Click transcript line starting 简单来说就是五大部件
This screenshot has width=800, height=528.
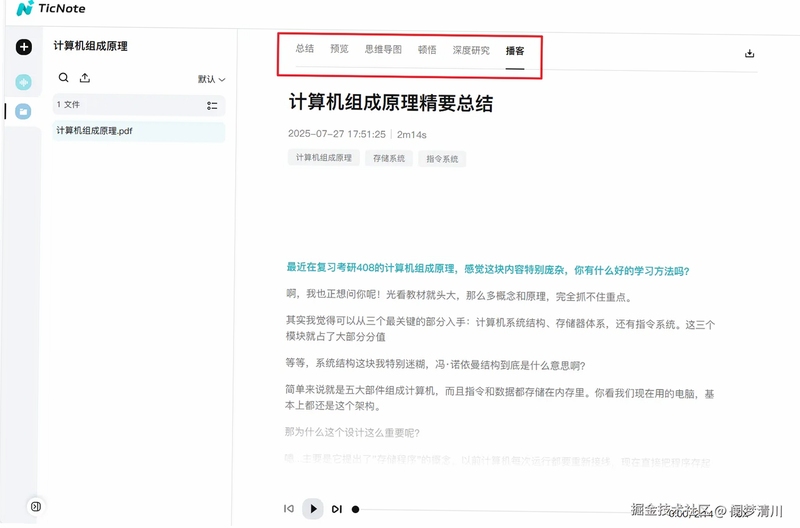[499, 399]
